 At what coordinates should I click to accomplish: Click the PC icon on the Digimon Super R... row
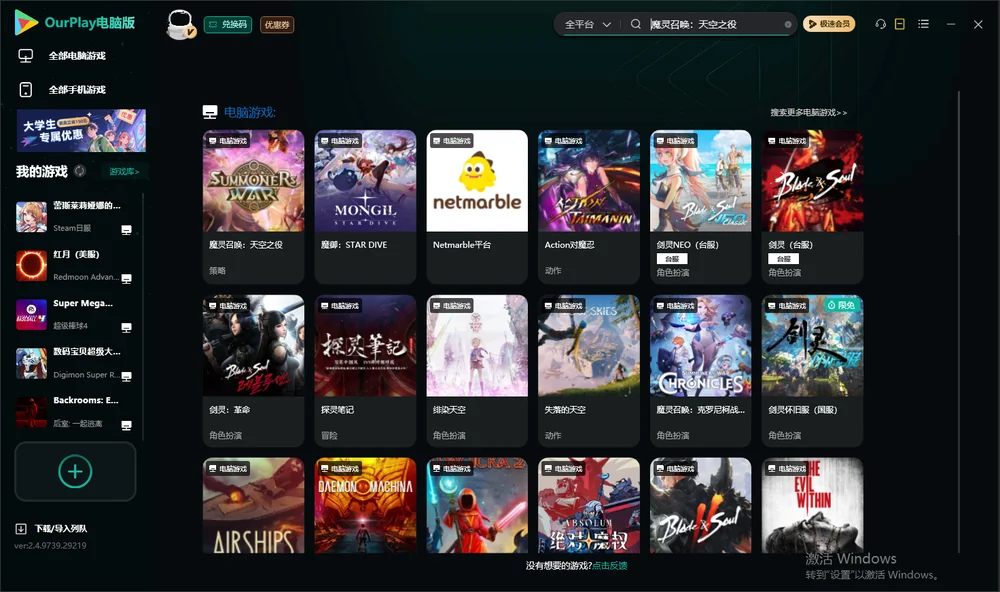[x=126, y=376]
